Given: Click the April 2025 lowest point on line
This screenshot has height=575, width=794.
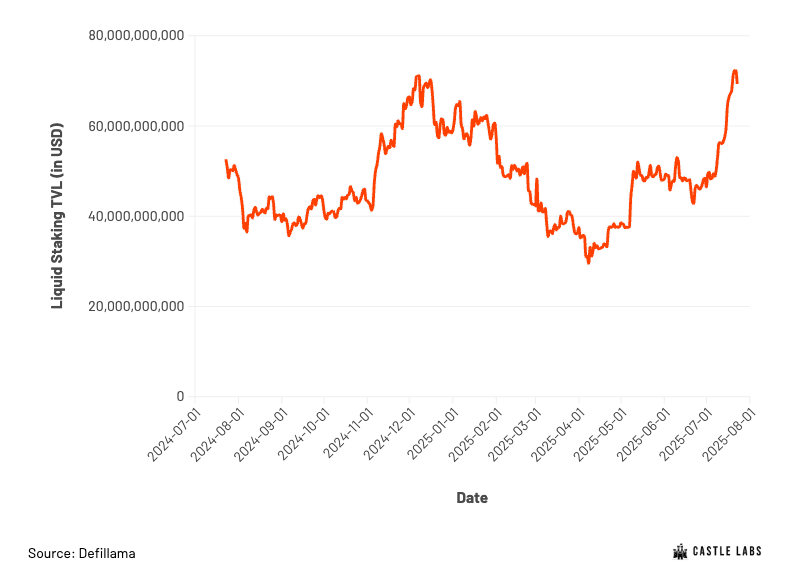Looking at the screenshot, I should pos(588,262).
